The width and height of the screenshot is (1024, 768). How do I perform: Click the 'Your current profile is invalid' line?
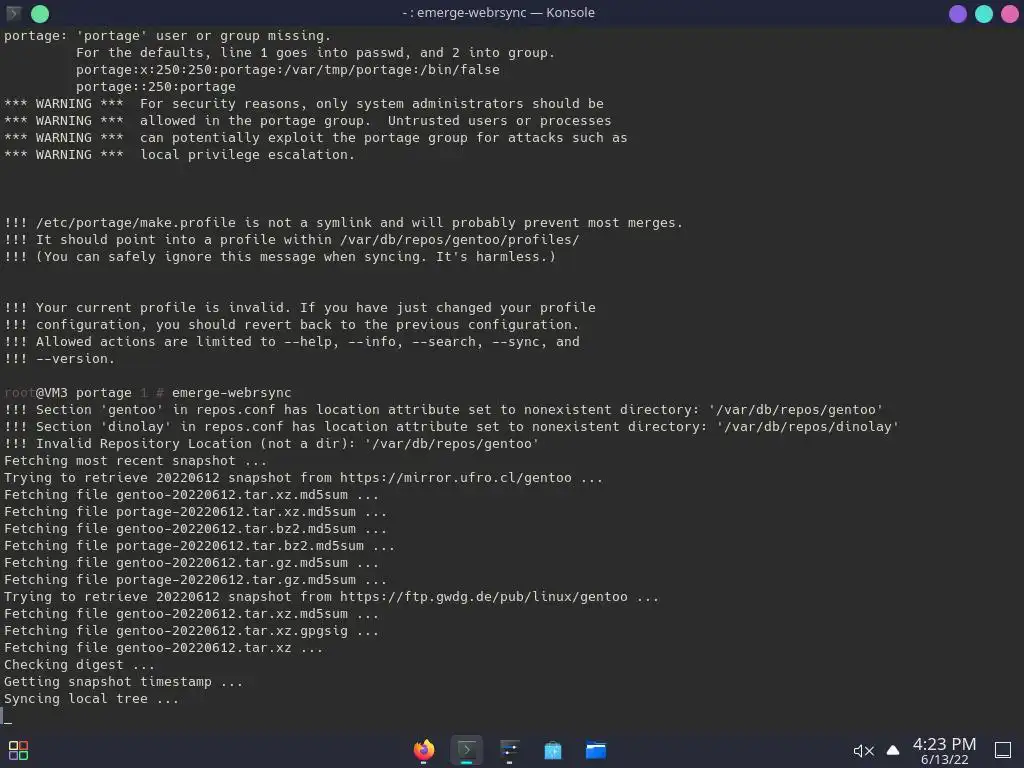pos(300,308)
